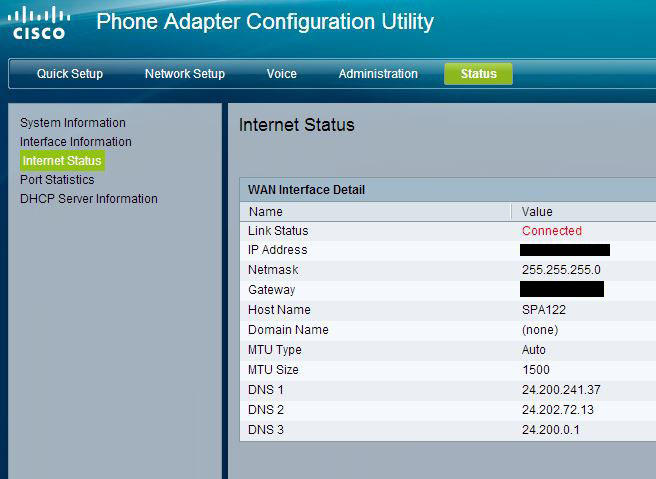This screenshot has height=479, width=656.
Task: Select the highlighted Status tab
Action: tap(478, 74)
